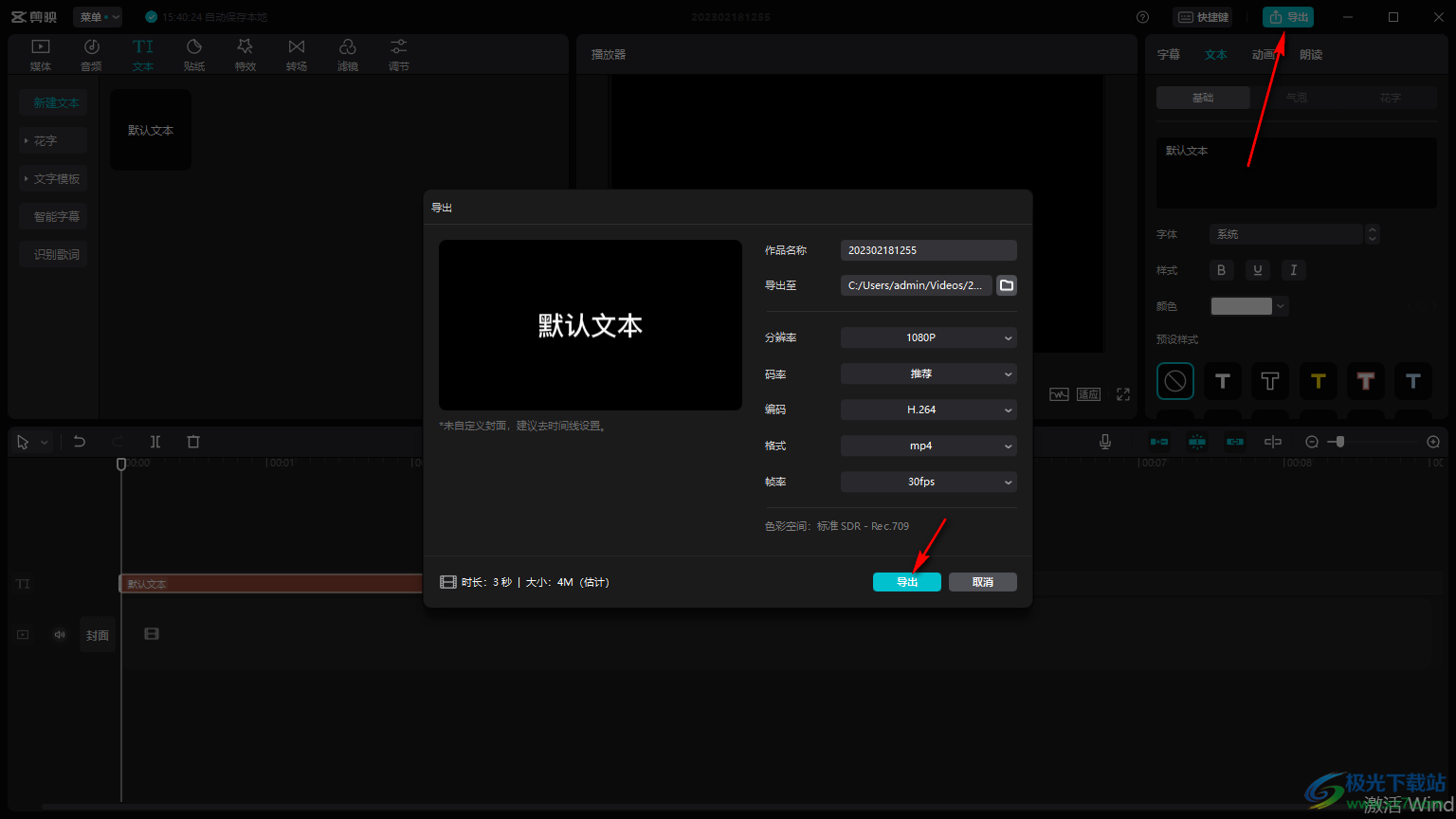The width and height of the screenshot is (1456, 819).
Task: Click the redo arrow icon
Action: [118, 442]
